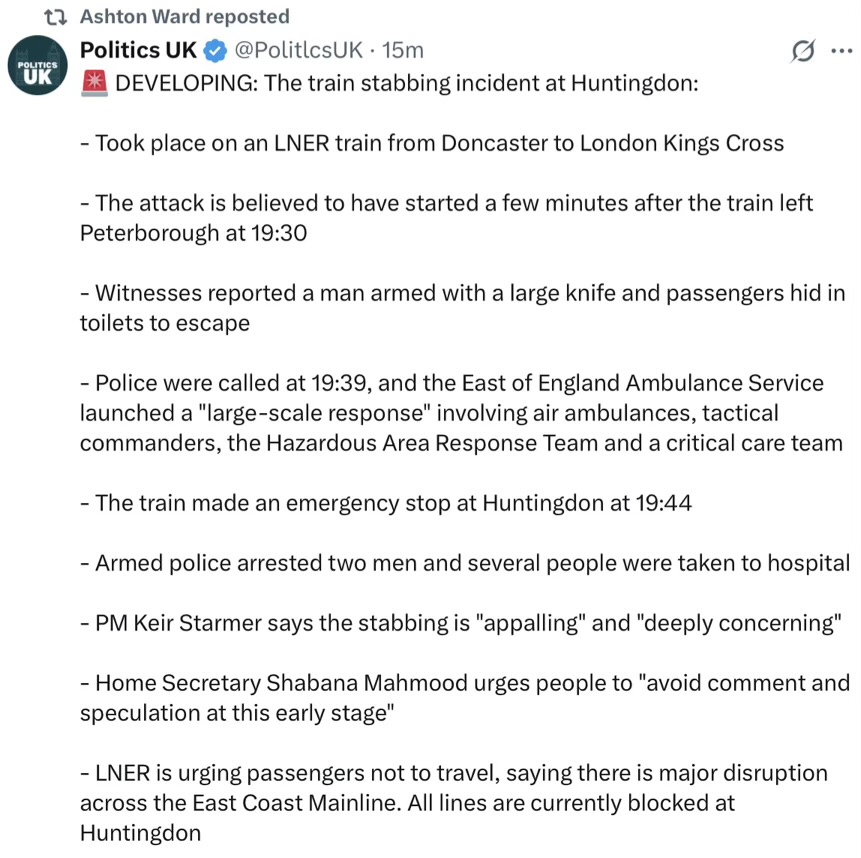Viewport: 861px width, 858px height.
Task: Click the armed police arrested two men line
Action: pyautogui.click(x=465, y=563)
